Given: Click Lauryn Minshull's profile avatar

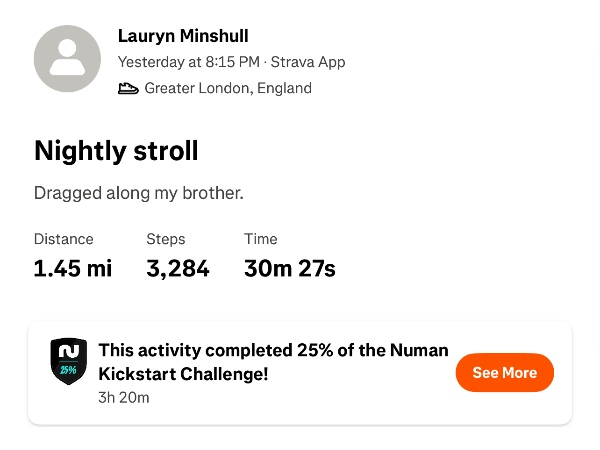Looking at the screenshot, I should pyautogui.click(x=67, y=59).
